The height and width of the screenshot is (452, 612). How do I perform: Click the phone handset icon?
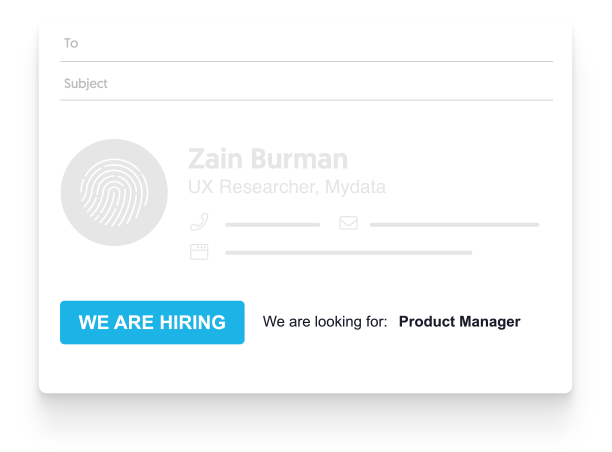(199, 223)
